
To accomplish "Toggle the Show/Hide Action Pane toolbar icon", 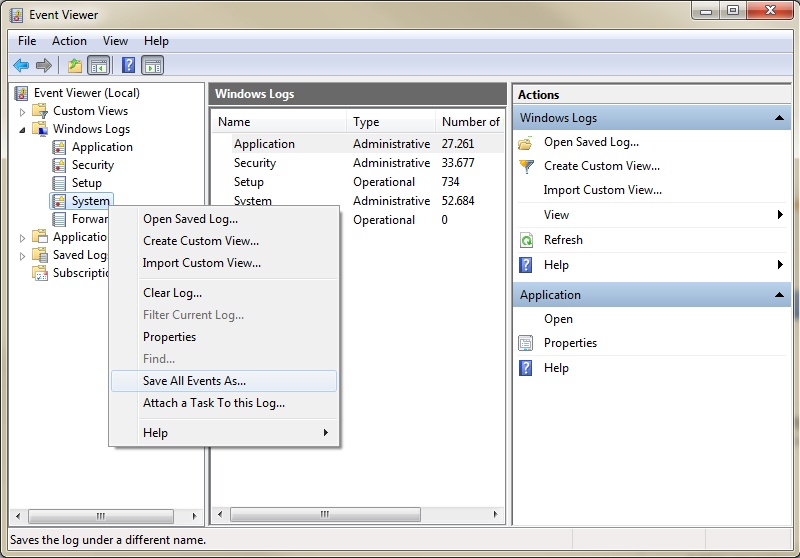I will 153,65.
